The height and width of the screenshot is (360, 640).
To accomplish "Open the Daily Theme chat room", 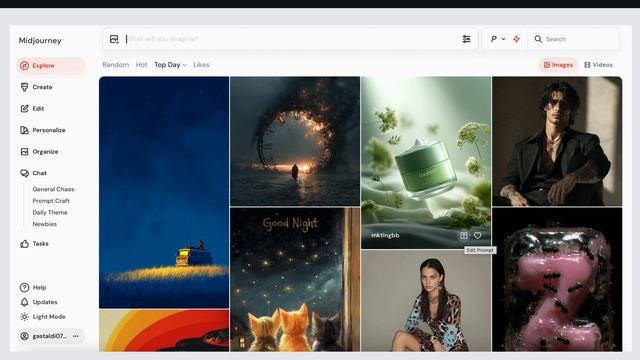I will click(x=50, y=212).
